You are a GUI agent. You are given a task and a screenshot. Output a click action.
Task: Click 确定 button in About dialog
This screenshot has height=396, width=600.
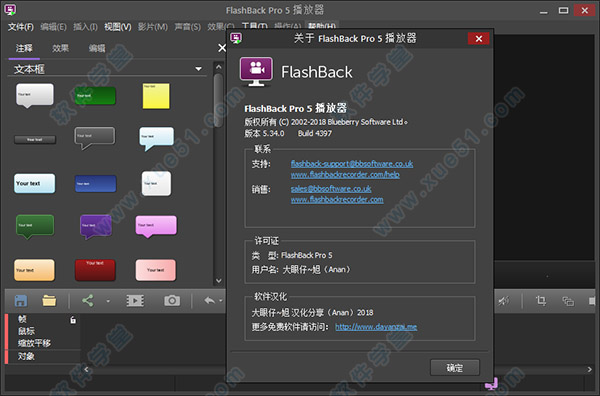click(455, 368)
